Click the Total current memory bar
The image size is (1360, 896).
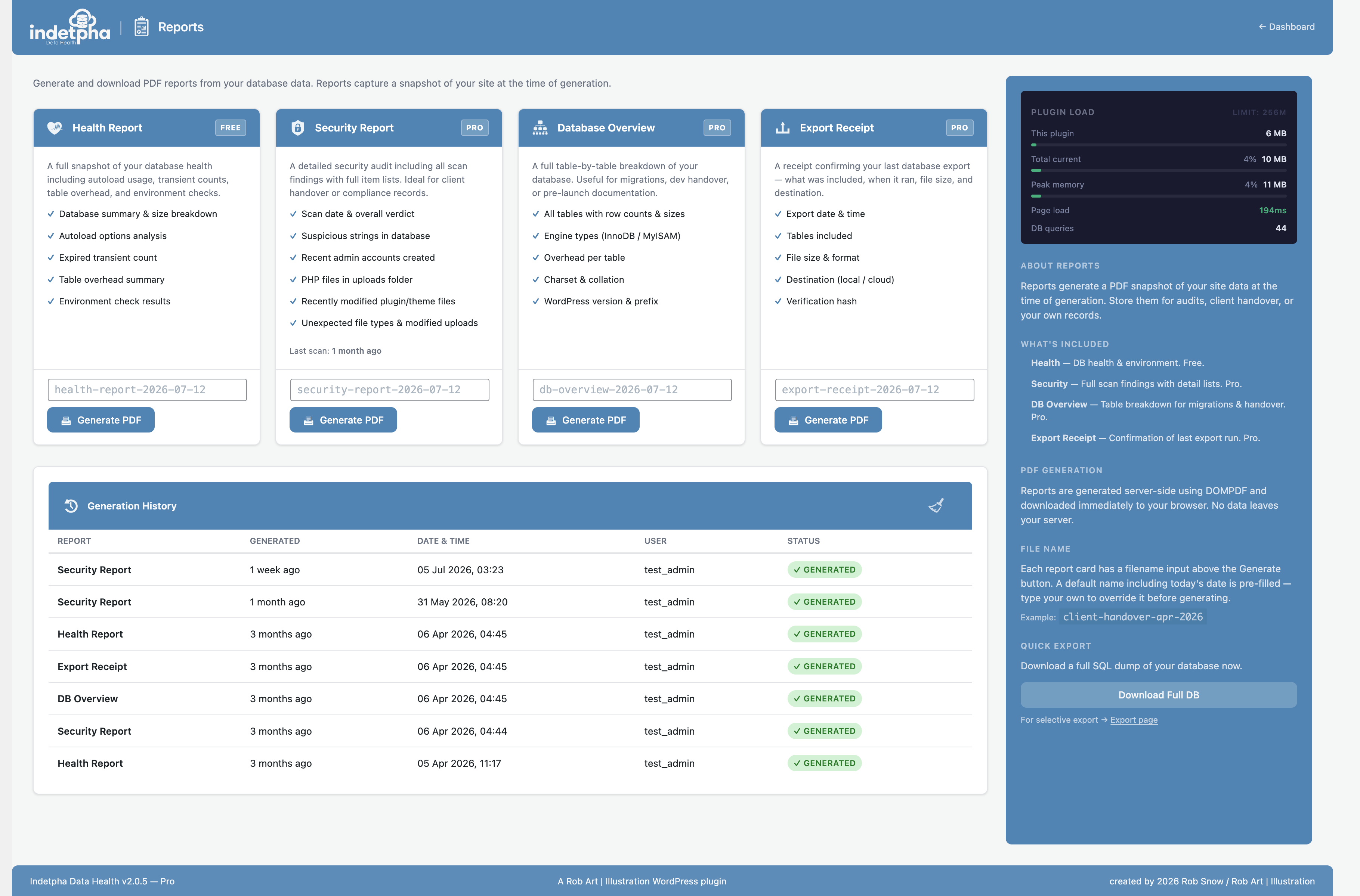coord(1158,170)
